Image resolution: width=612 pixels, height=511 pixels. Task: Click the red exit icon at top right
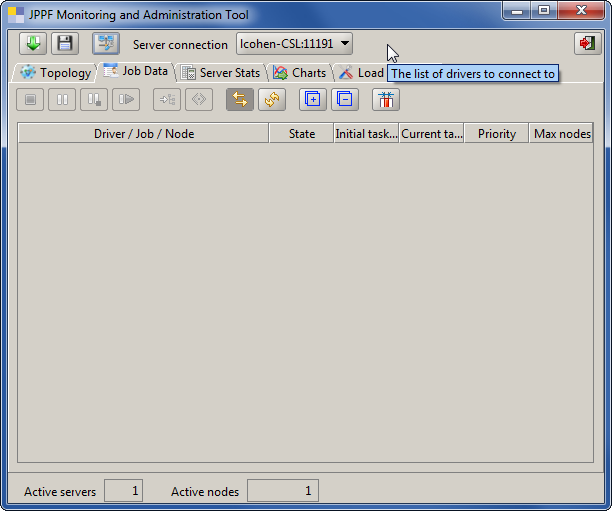point(588,43)
